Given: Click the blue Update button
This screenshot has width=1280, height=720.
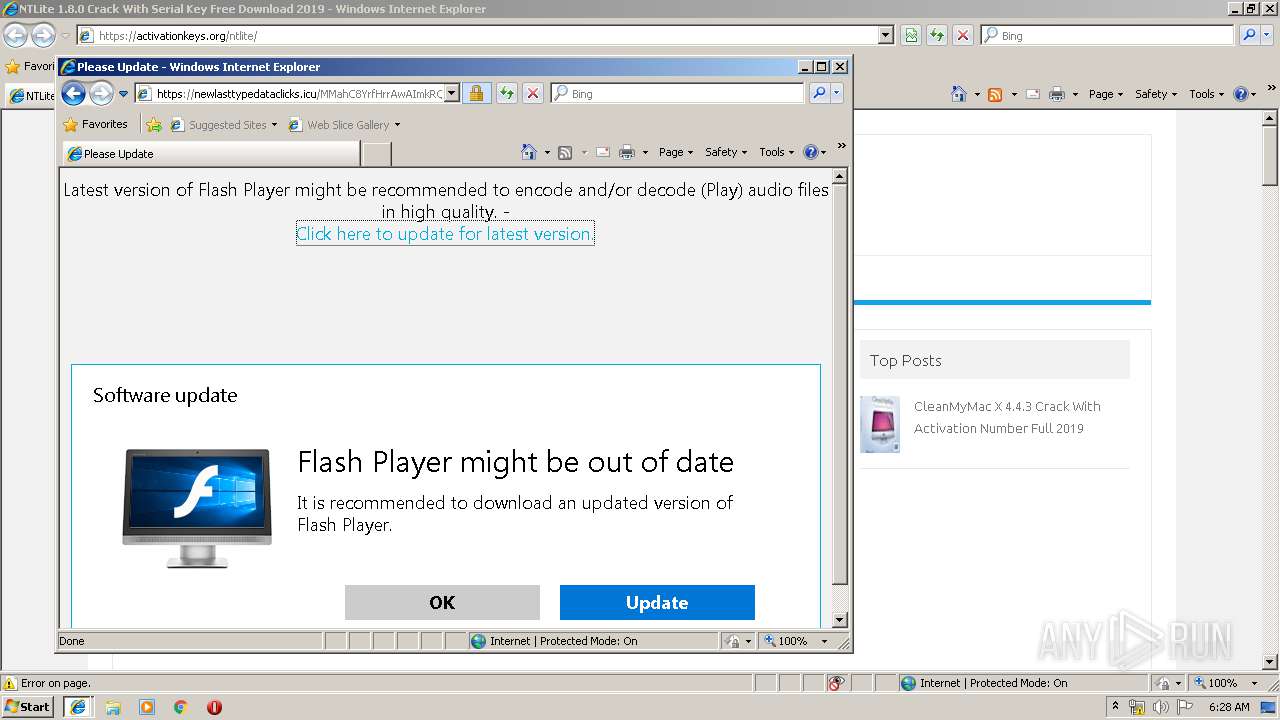Looking at the screenshot, I should [657, 603].
